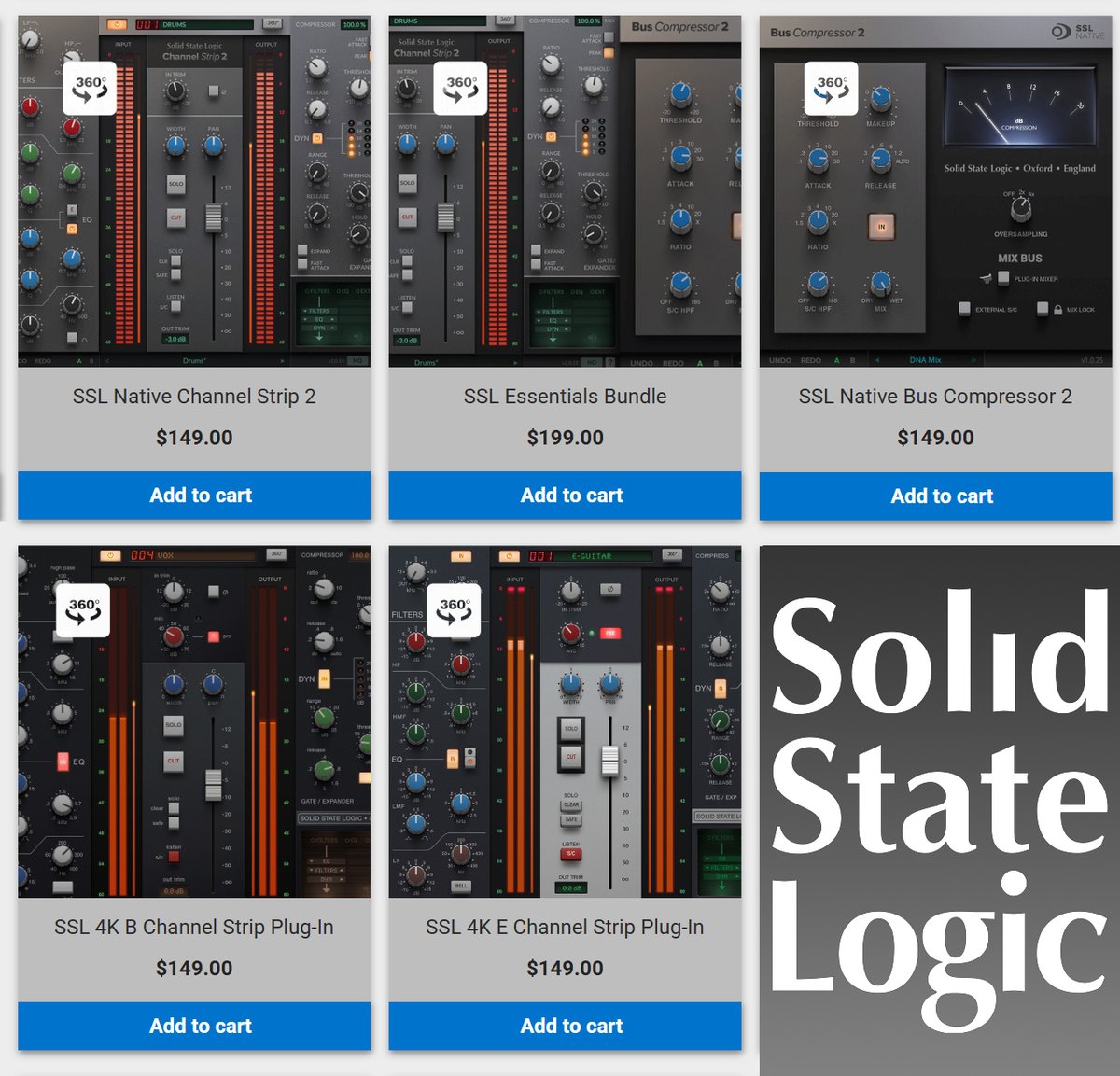Open 360 view for SSL 4K B Channel Strip
The width and height of the screenshot is (1120, 1076).
tap(83, 610)
